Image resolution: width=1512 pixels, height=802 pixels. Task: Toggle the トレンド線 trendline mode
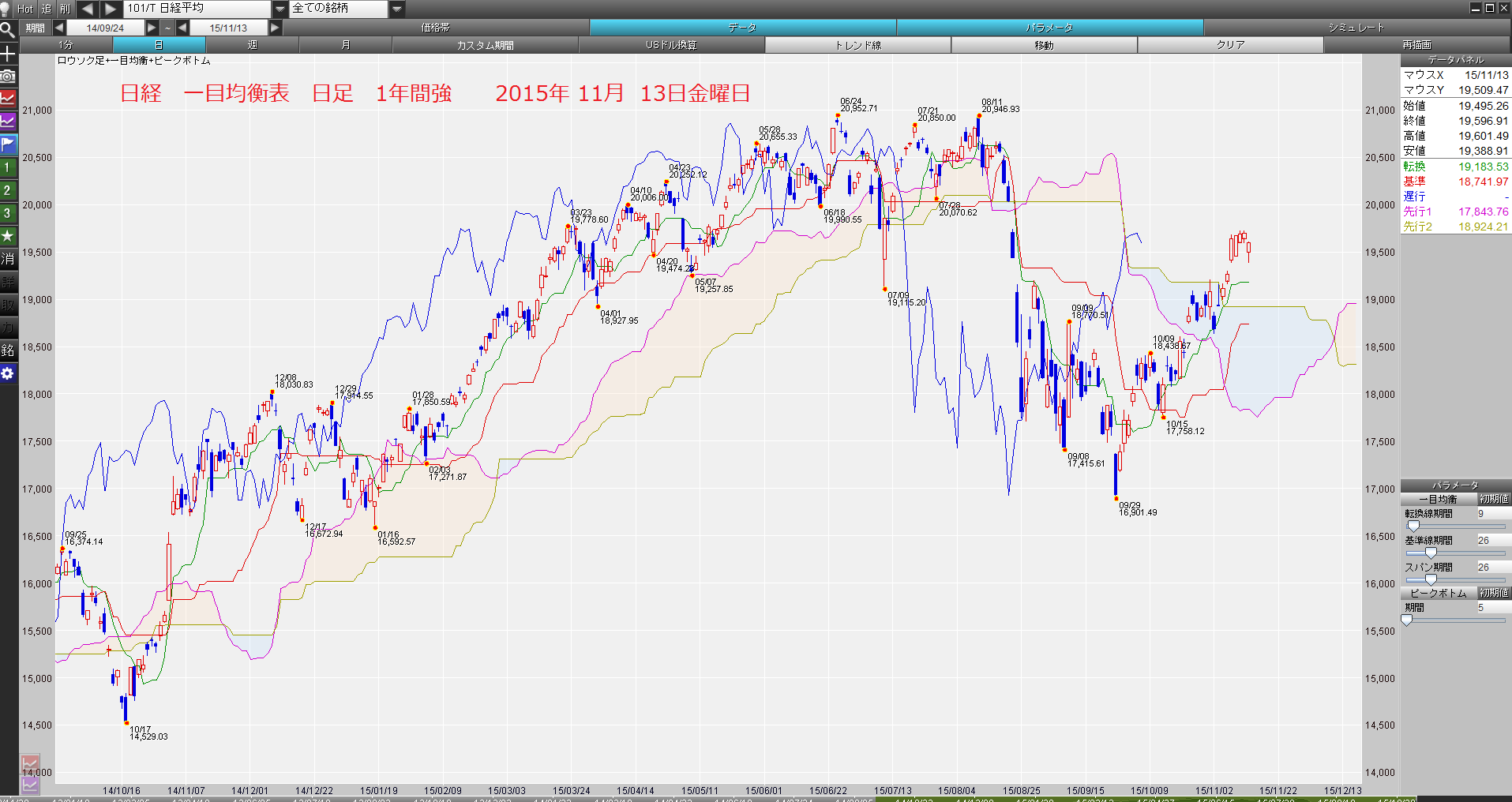[x=858, y=45]
